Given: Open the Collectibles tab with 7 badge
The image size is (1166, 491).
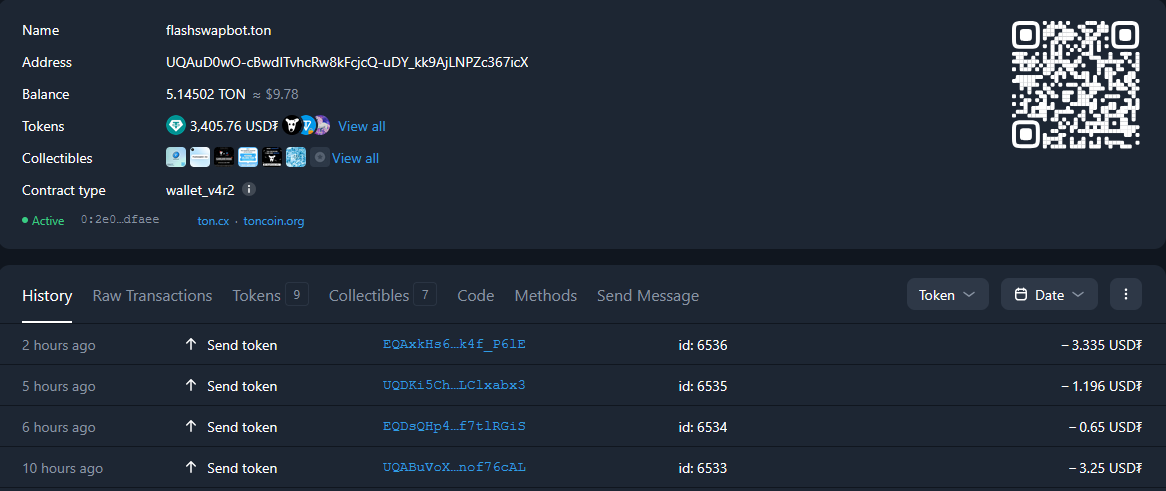Looking at the screenshot, I should point(382,295).
